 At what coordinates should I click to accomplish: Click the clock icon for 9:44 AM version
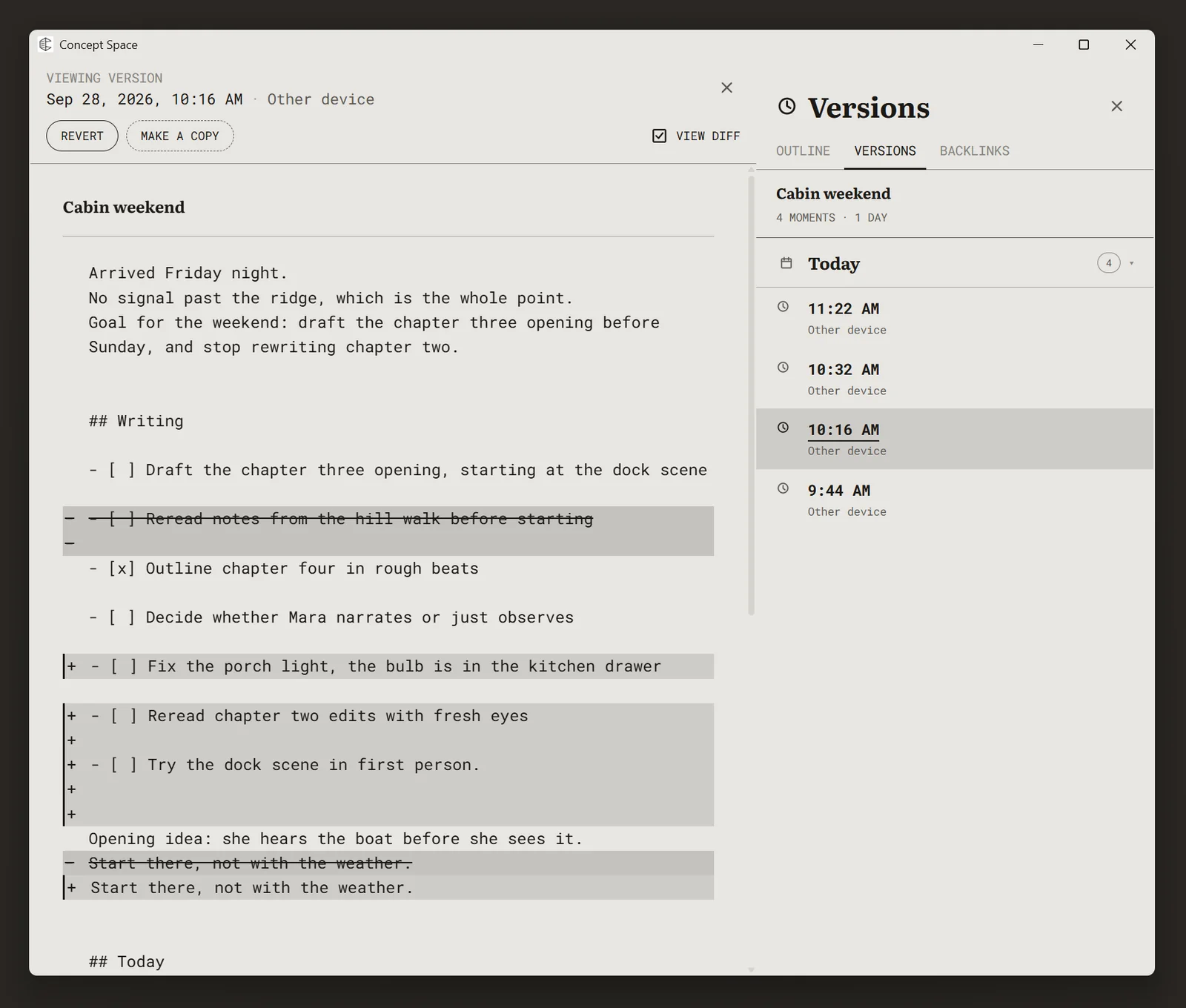tap(783, 488)
